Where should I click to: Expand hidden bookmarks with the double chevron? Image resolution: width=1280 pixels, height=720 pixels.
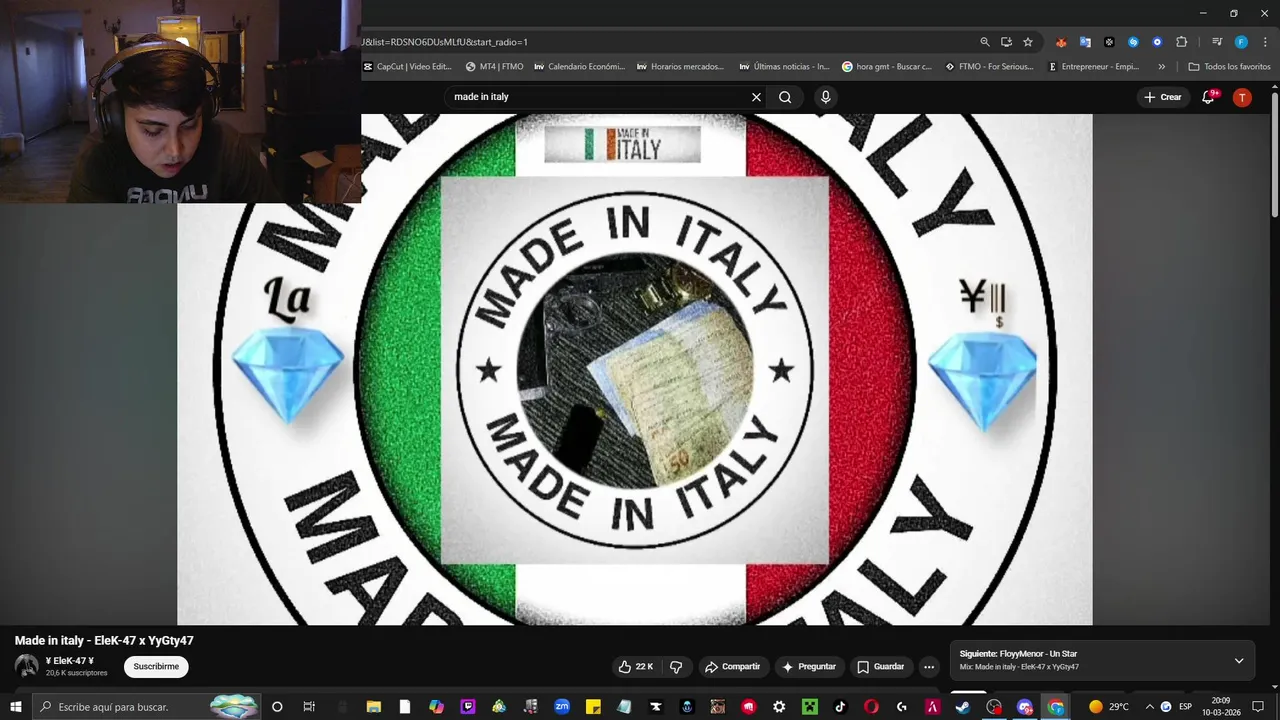[x=1161, y=67]
